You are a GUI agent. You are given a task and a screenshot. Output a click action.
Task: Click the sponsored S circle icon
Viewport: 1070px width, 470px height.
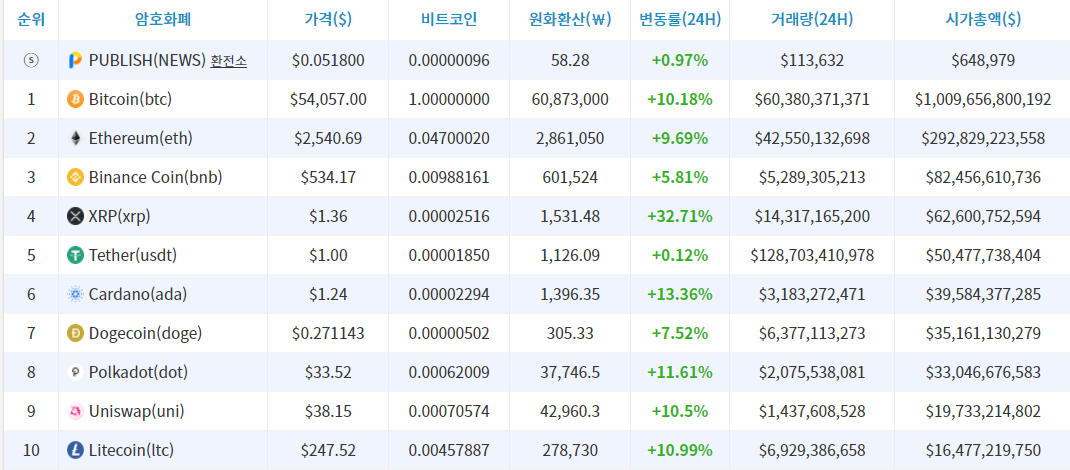pyautogui.click(x=31, y=61)
